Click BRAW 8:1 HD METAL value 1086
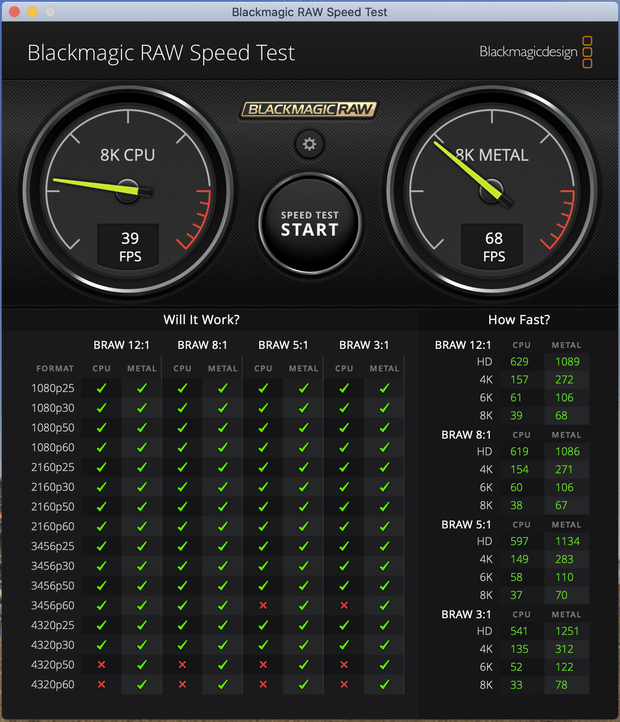The width and height of the screenshot is (620, 722). coord(567,451)
